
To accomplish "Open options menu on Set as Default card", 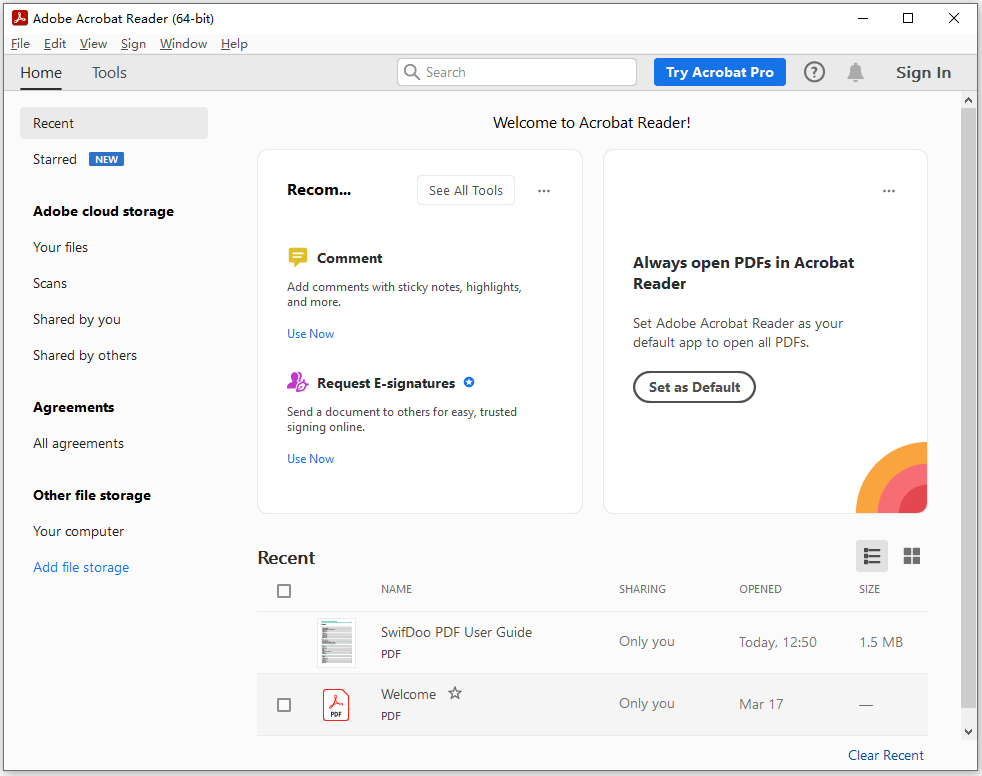I will click(889, 190).
